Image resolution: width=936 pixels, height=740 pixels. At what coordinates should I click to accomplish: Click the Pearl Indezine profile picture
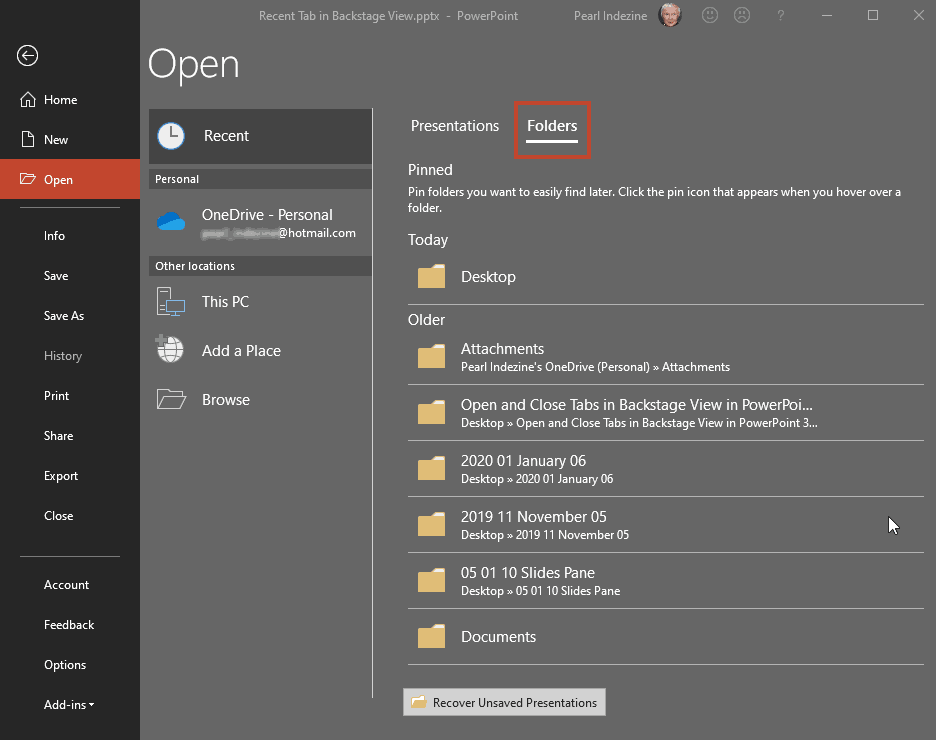(670, 15)
